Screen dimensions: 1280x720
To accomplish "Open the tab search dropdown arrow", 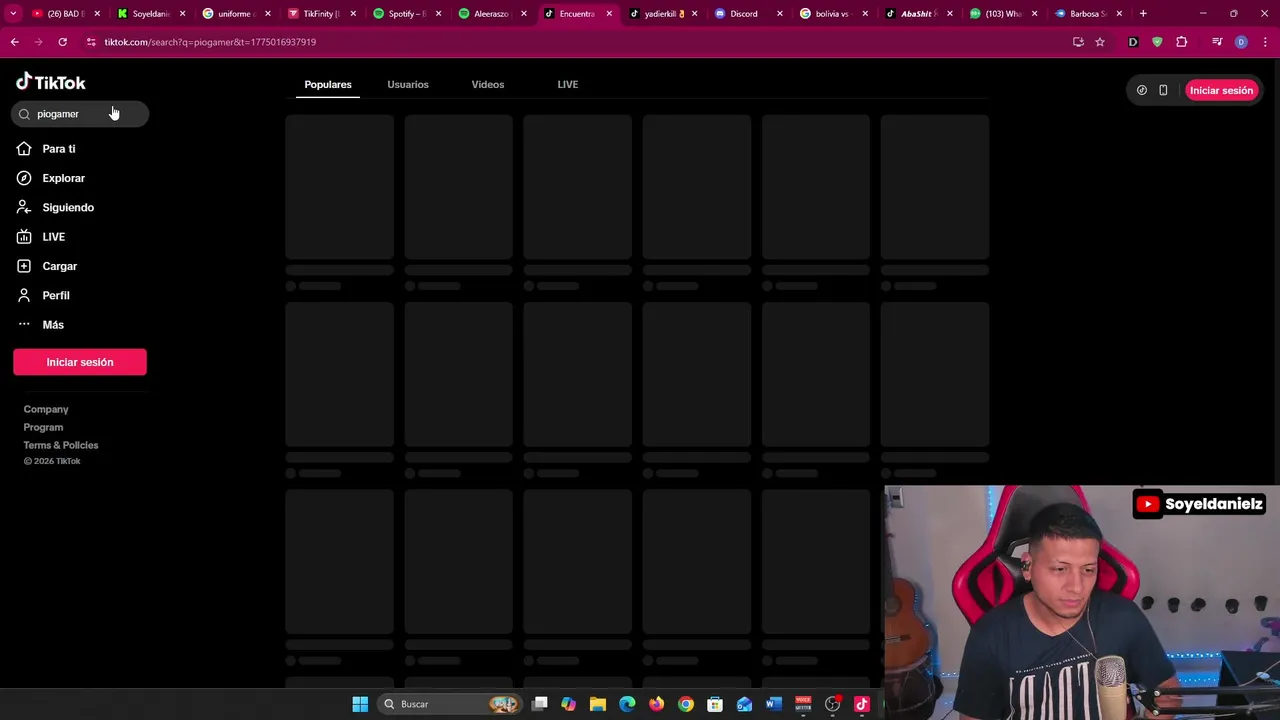I will coord(13,13).
